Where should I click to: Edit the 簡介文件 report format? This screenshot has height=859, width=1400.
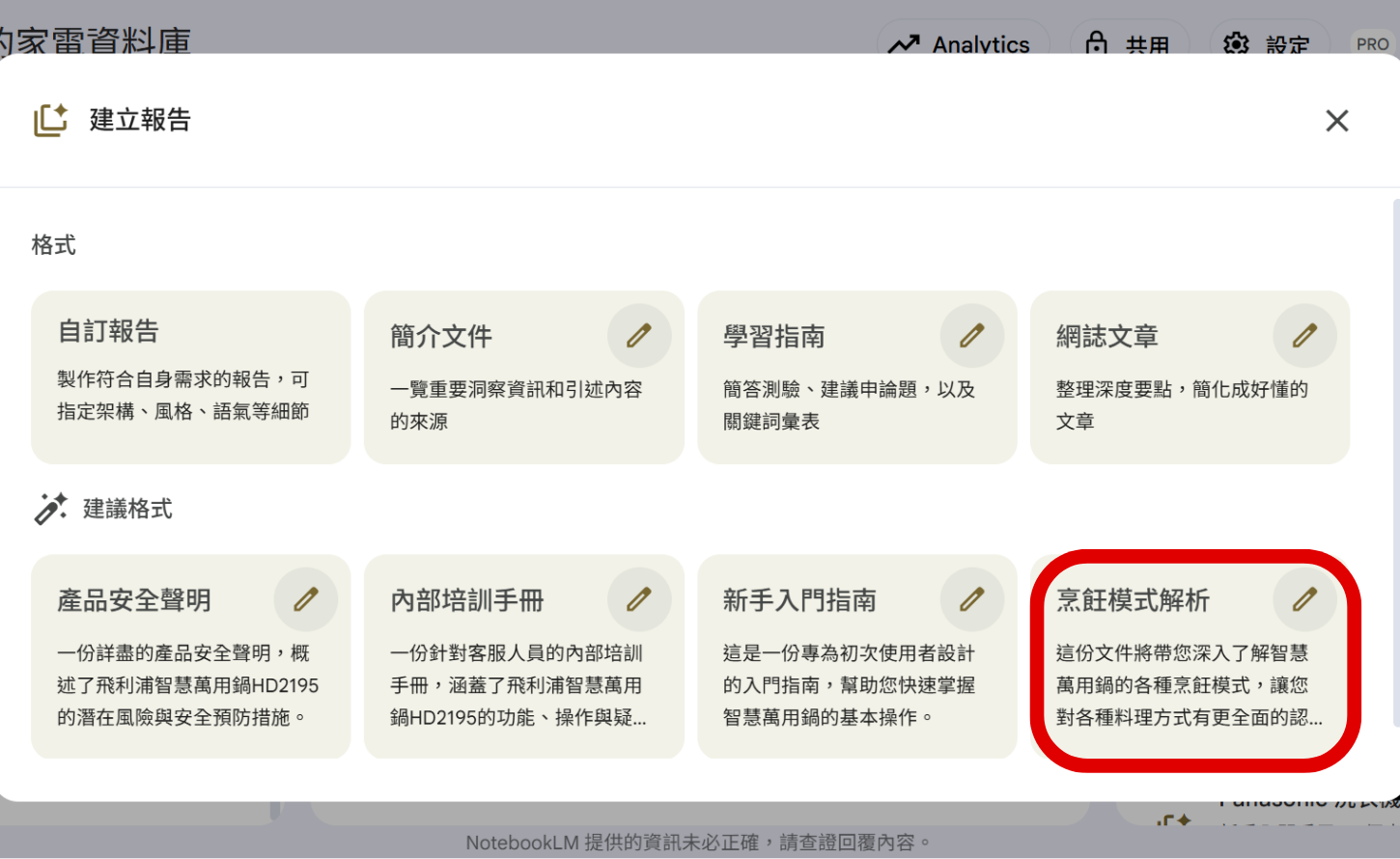[638, 335]
